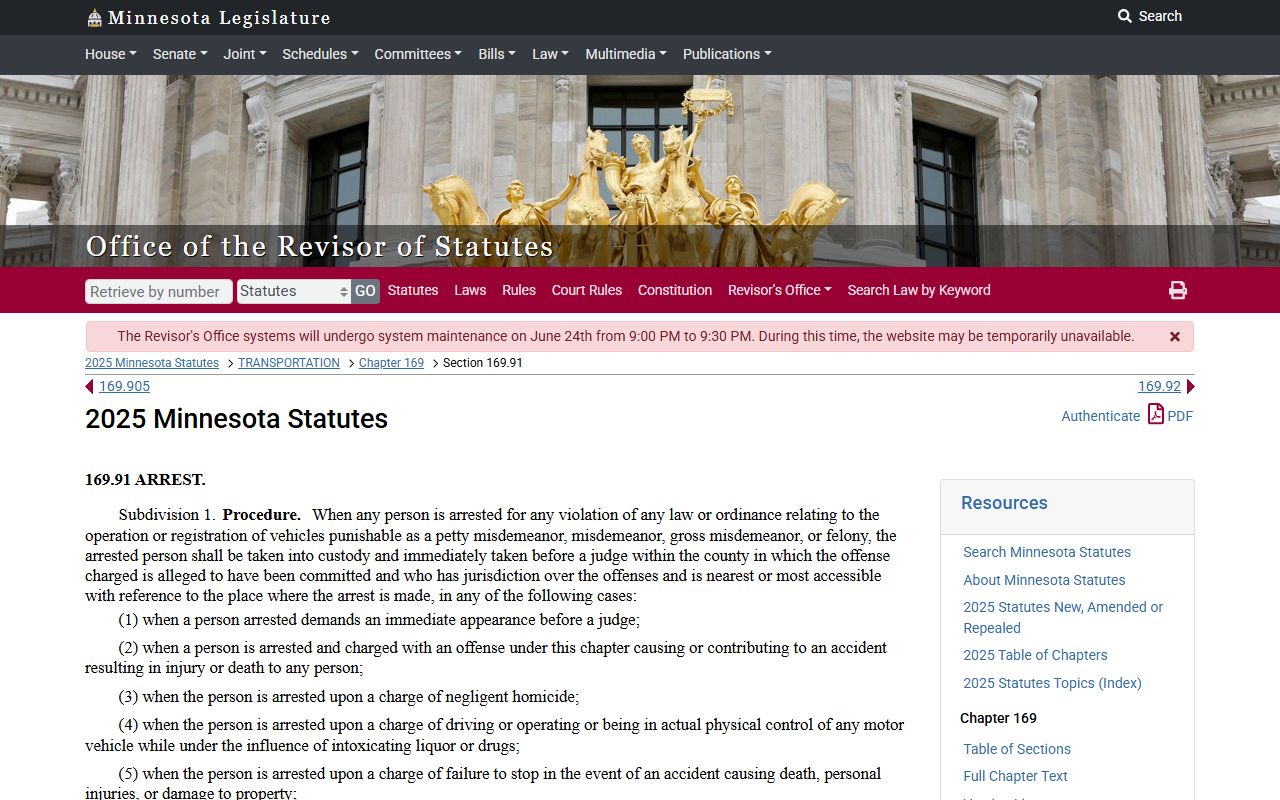Click the GO button

[365, 291]
